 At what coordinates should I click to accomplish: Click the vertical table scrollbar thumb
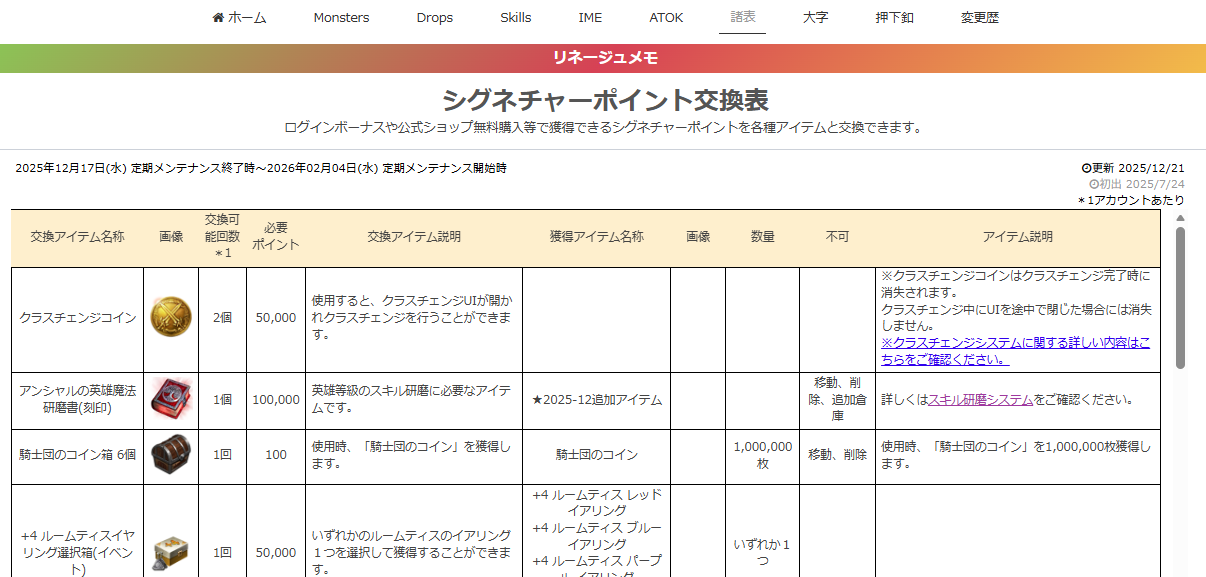[1180, 297]
